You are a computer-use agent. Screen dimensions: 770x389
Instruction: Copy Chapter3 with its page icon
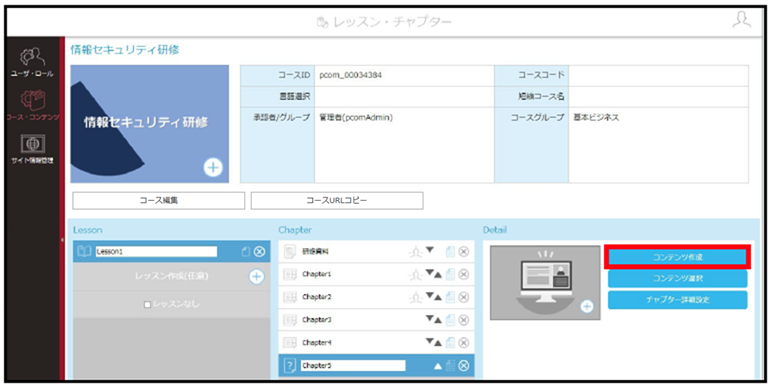[450, 320]
